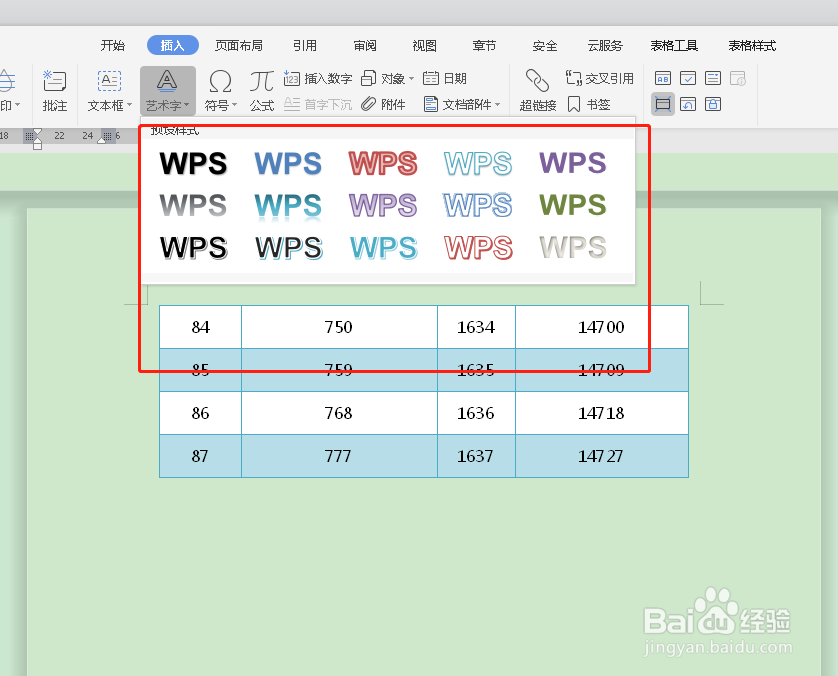Reset form fields with the undo-arrow icon
The width and height of the screenshot is (838, 676).
[688, 104]
